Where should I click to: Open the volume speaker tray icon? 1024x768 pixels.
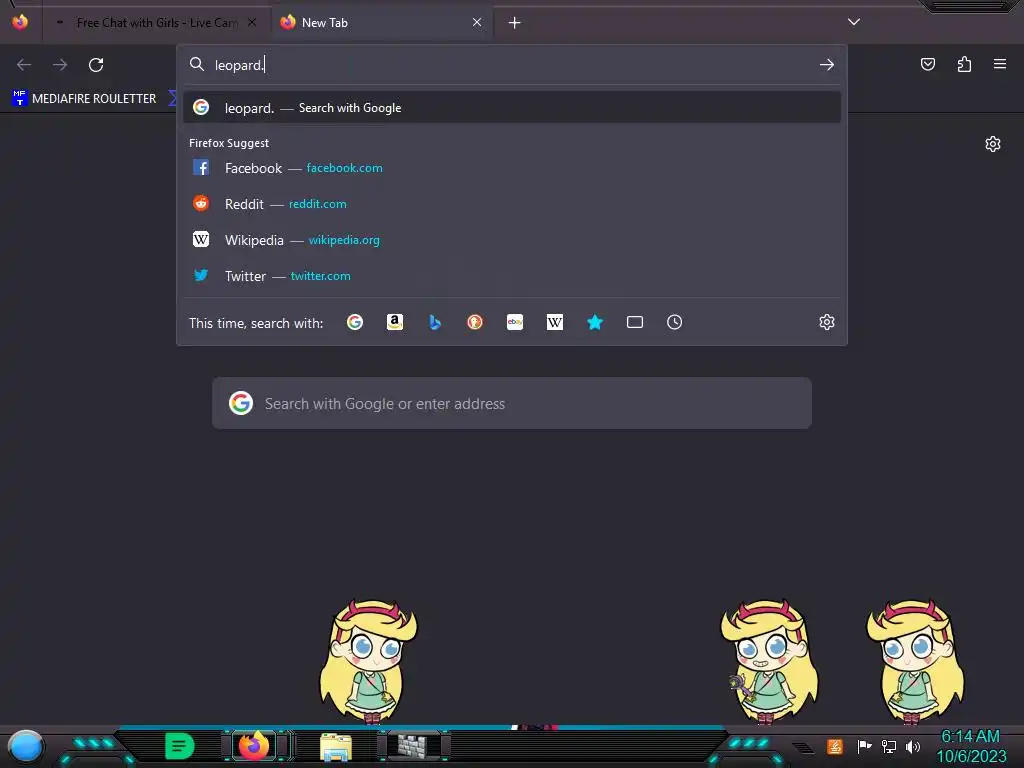pyautogui.click(x=912, y=746)
